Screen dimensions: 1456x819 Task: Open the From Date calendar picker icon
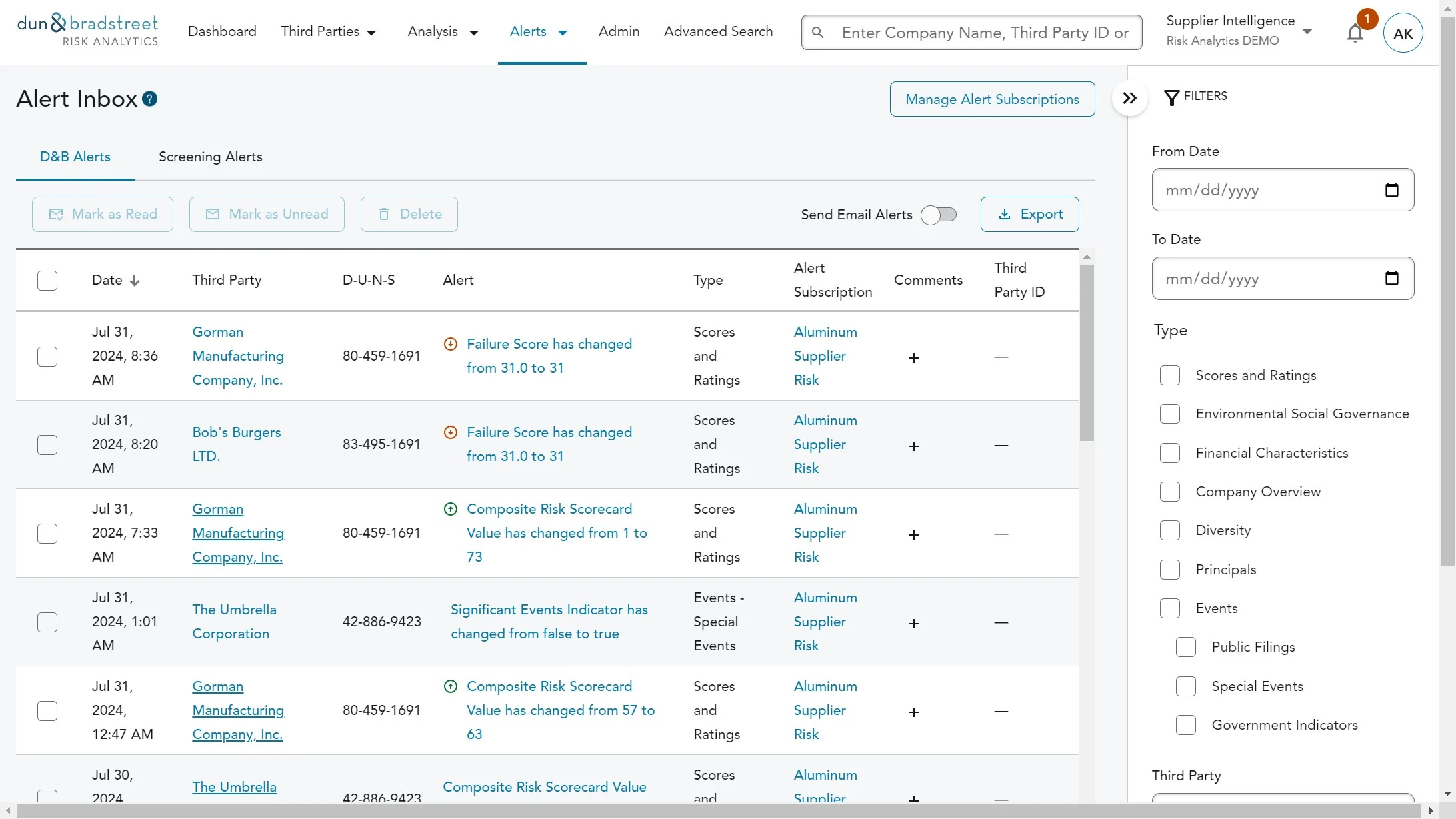[1391, 190]
